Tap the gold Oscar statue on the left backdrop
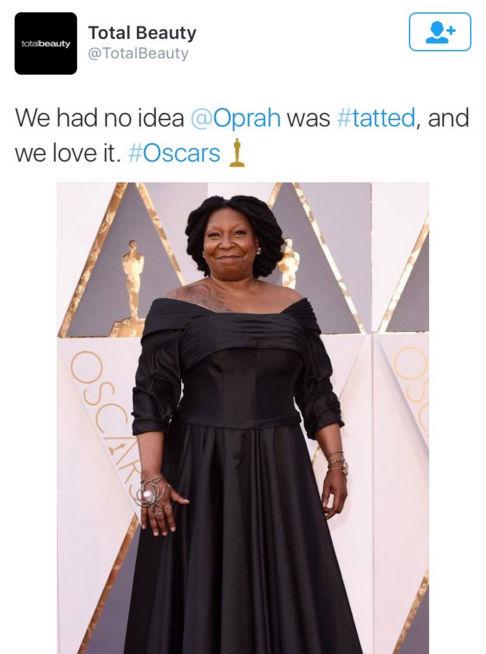Viewport: 486px width, 654px height. tap(131, 288)
